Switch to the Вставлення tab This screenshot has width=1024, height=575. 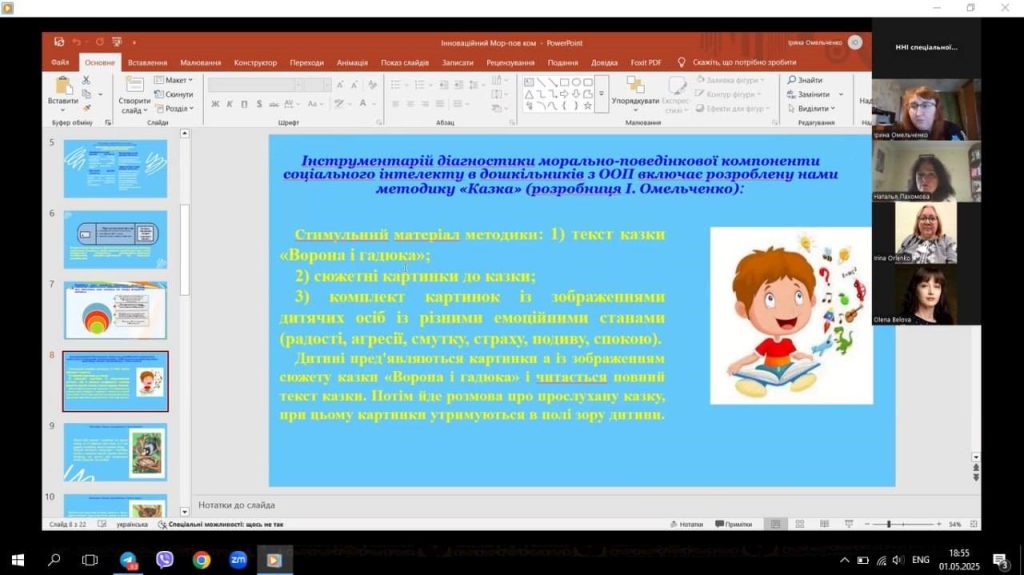coord(148,63)
